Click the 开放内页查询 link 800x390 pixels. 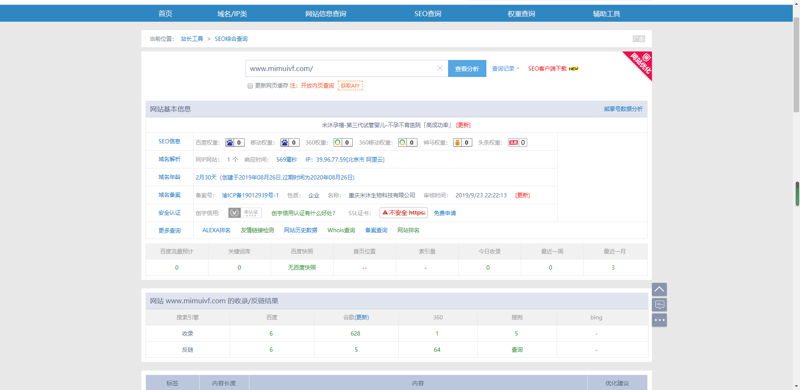pos(317,86)
